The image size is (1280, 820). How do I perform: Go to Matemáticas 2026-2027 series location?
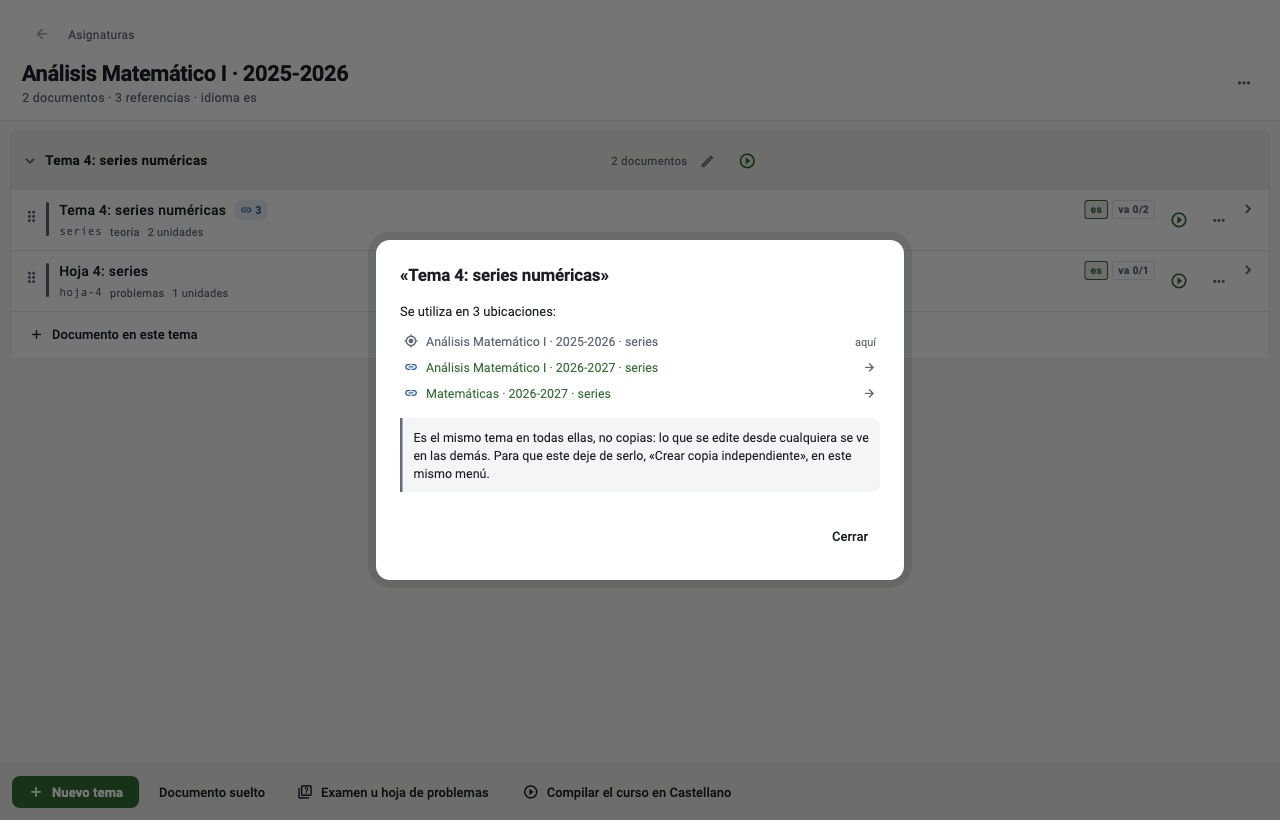(640, 394)
